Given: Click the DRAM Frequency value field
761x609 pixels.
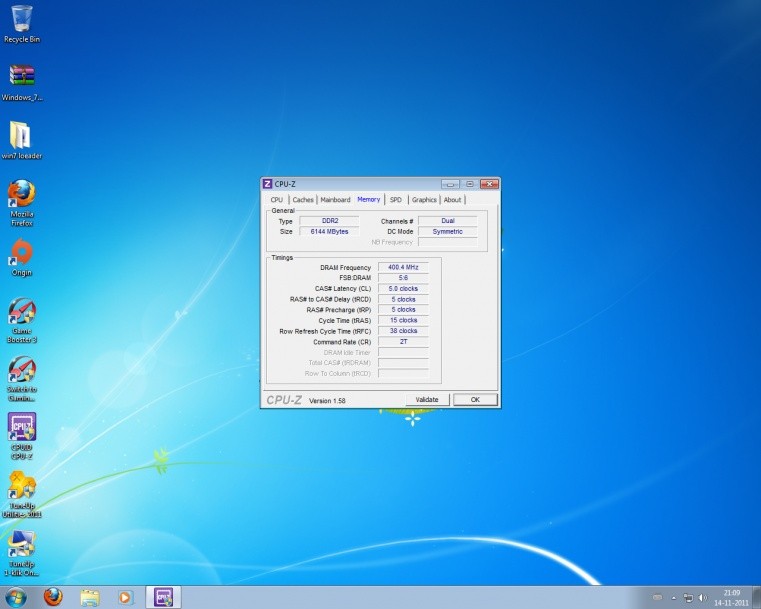Looking at the screenshot, I should point(403,267).
